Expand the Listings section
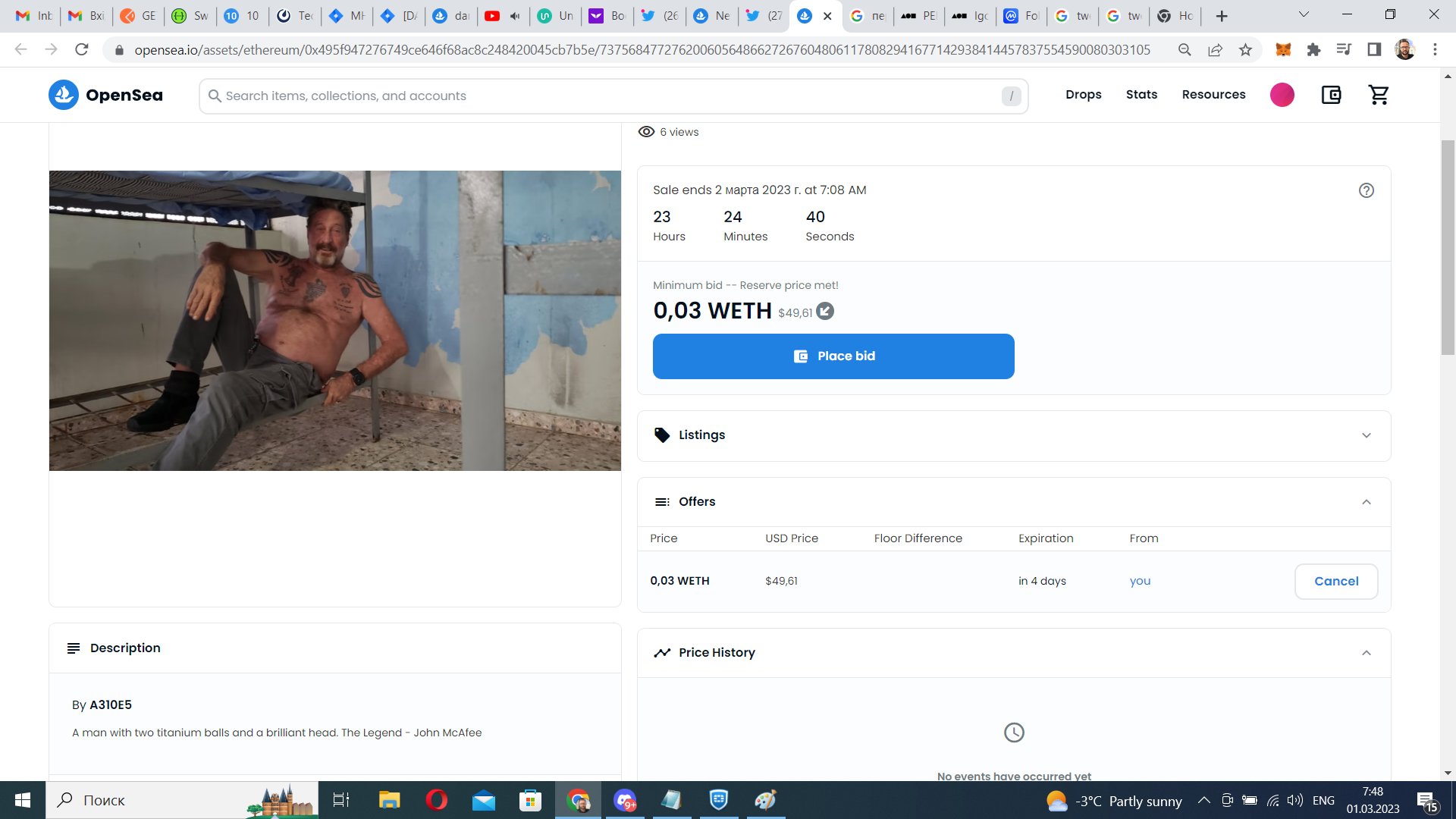1456x819 pixels. 1366,435
